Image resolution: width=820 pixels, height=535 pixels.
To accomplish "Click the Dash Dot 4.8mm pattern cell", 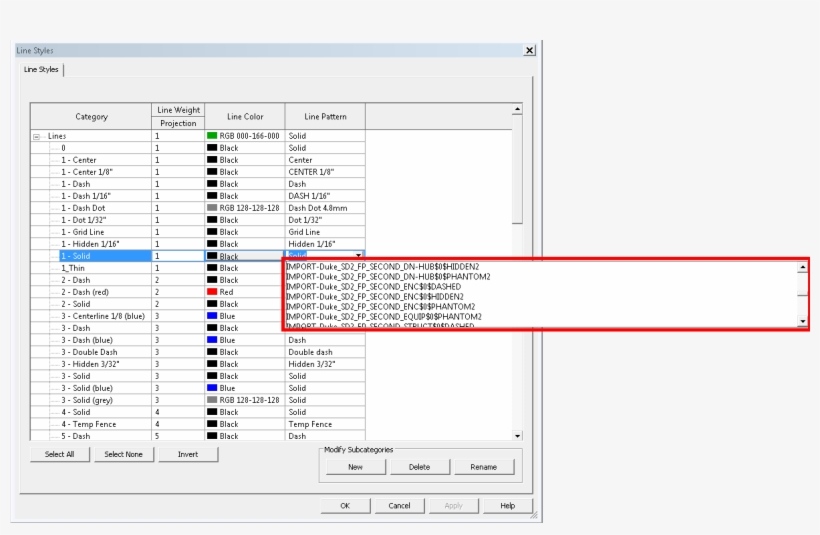I will tap(325, 208).
